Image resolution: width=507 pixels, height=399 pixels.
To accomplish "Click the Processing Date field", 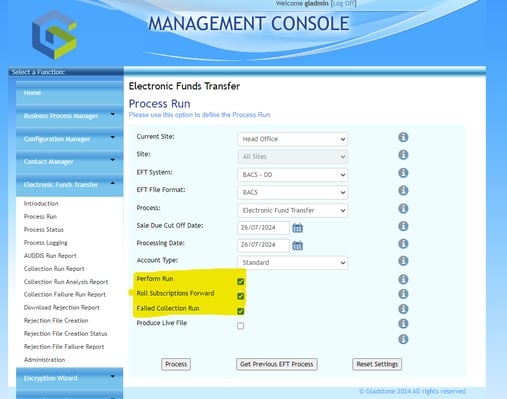I will pyautogui.click(x=263, y=245).
